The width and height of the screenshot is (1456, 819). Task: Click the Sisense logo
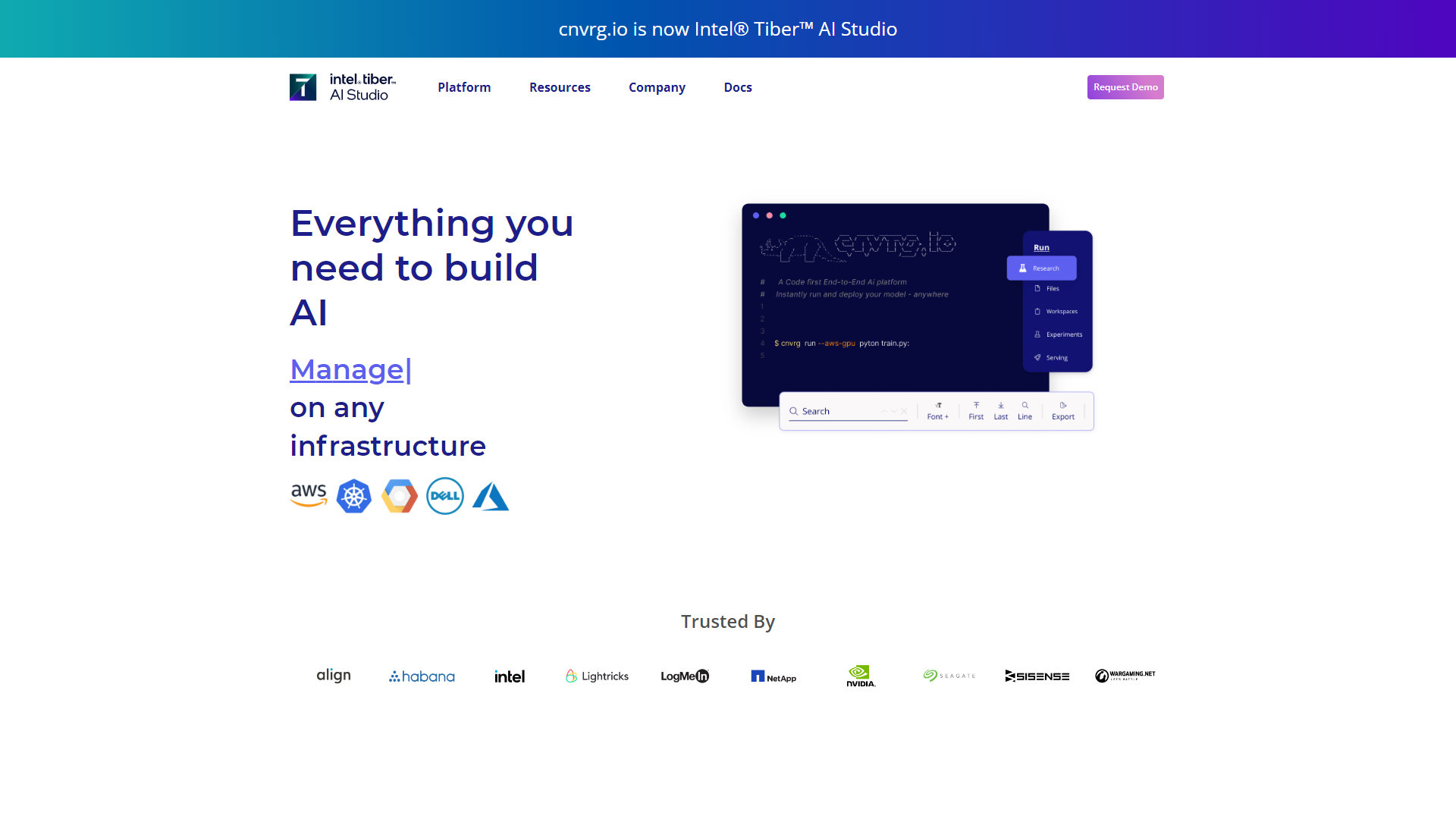[1037, 676]
